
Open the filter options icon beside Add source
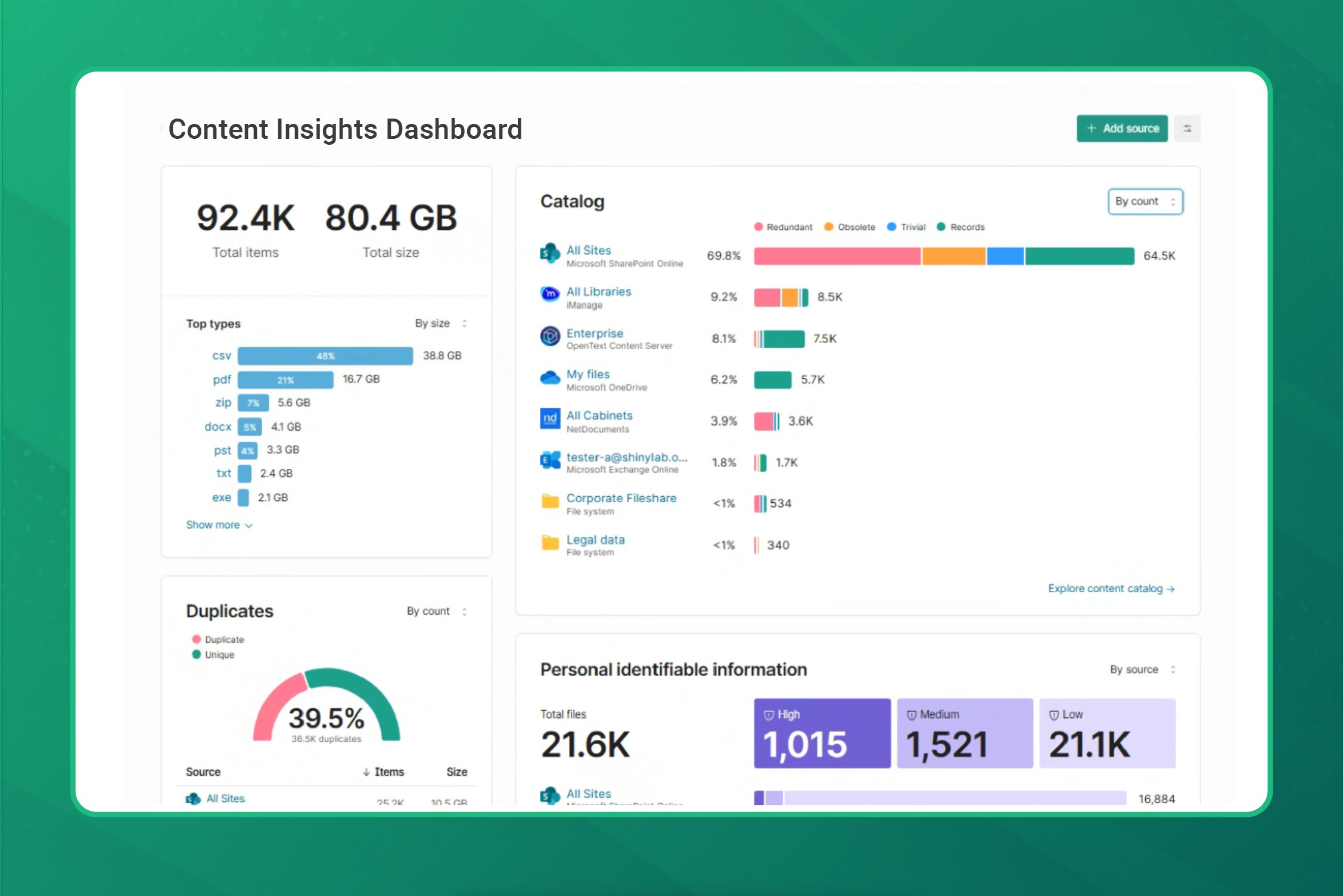click(x=1187, y=128)
